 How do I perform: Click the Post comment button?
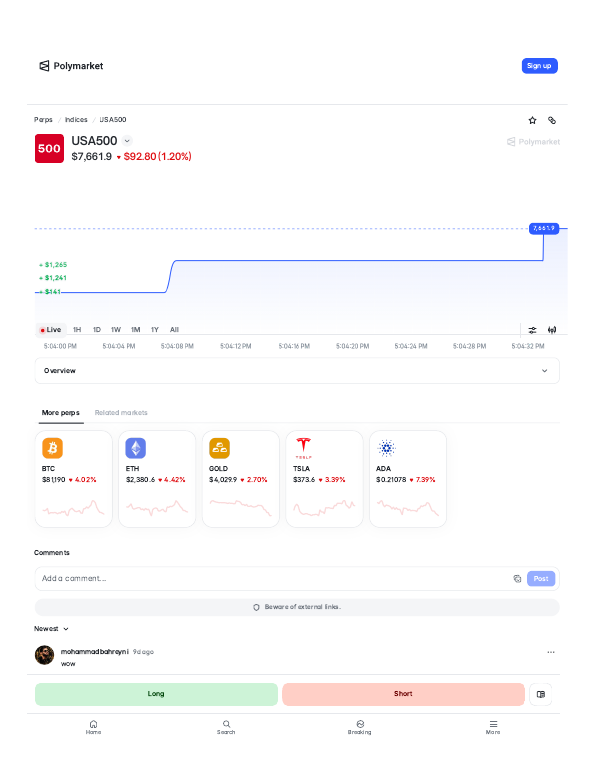(541, 578)
